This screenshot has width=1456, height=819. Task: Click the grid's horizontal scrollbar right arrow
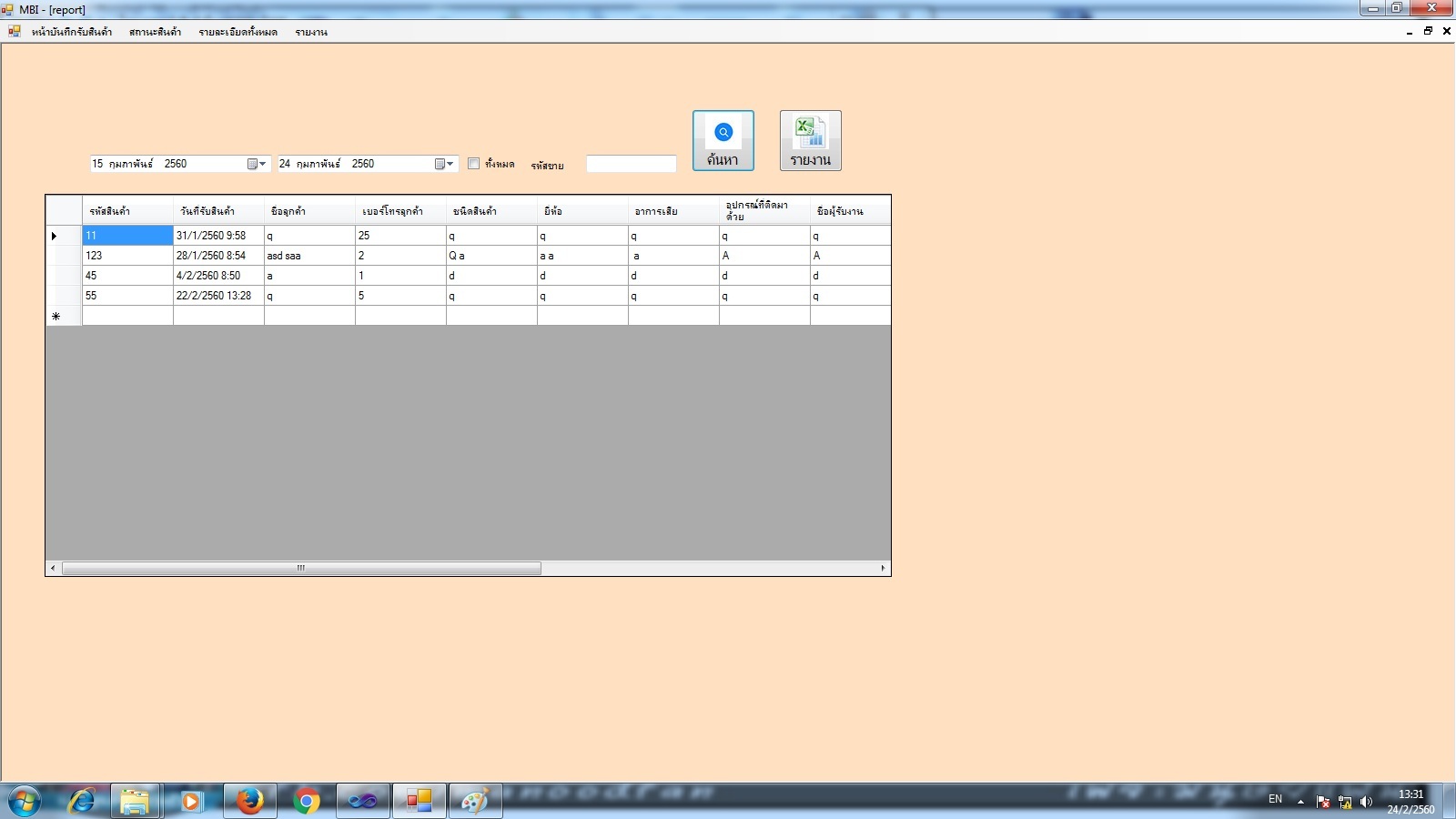(x=883, y=568)
